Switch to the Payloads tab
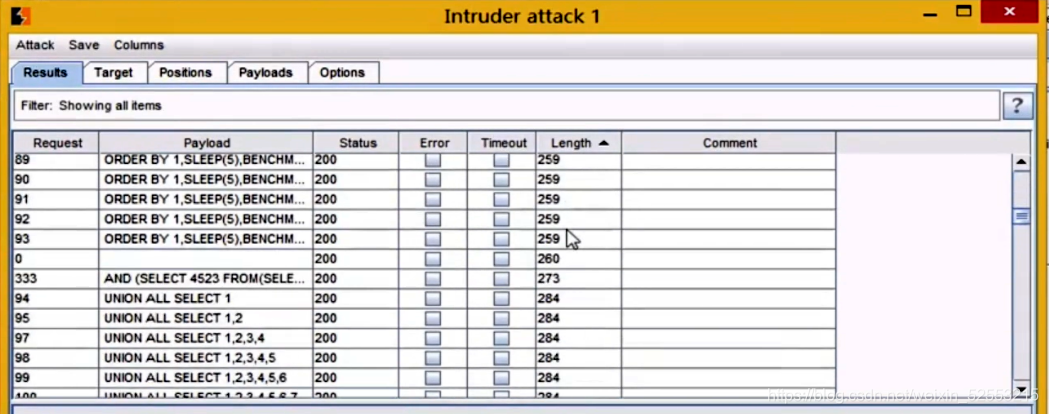Screen dimensions: 1049x414 [266, 72]
